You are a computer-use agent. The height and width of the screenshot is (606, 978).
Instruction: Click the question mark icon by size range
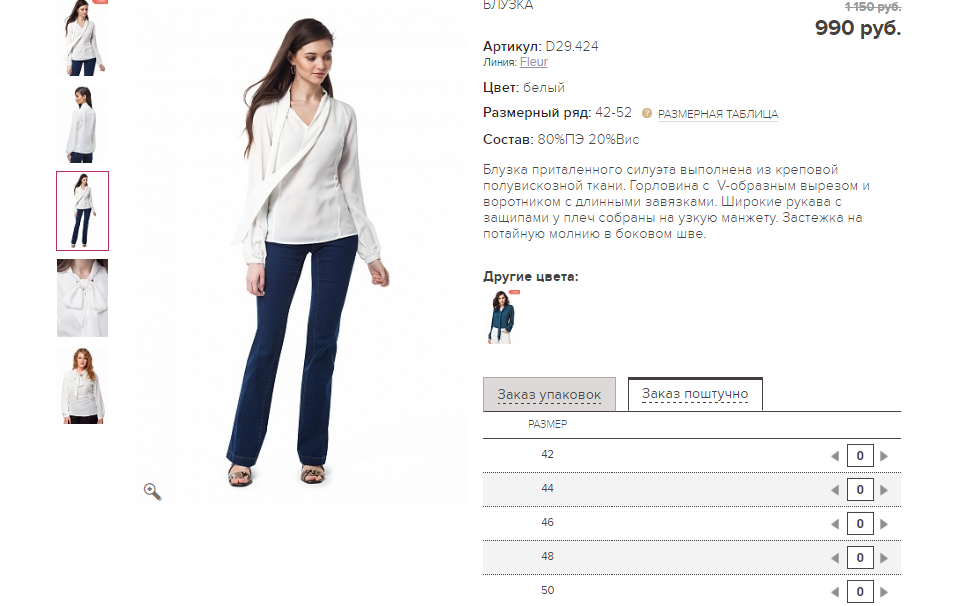(647, 113)
